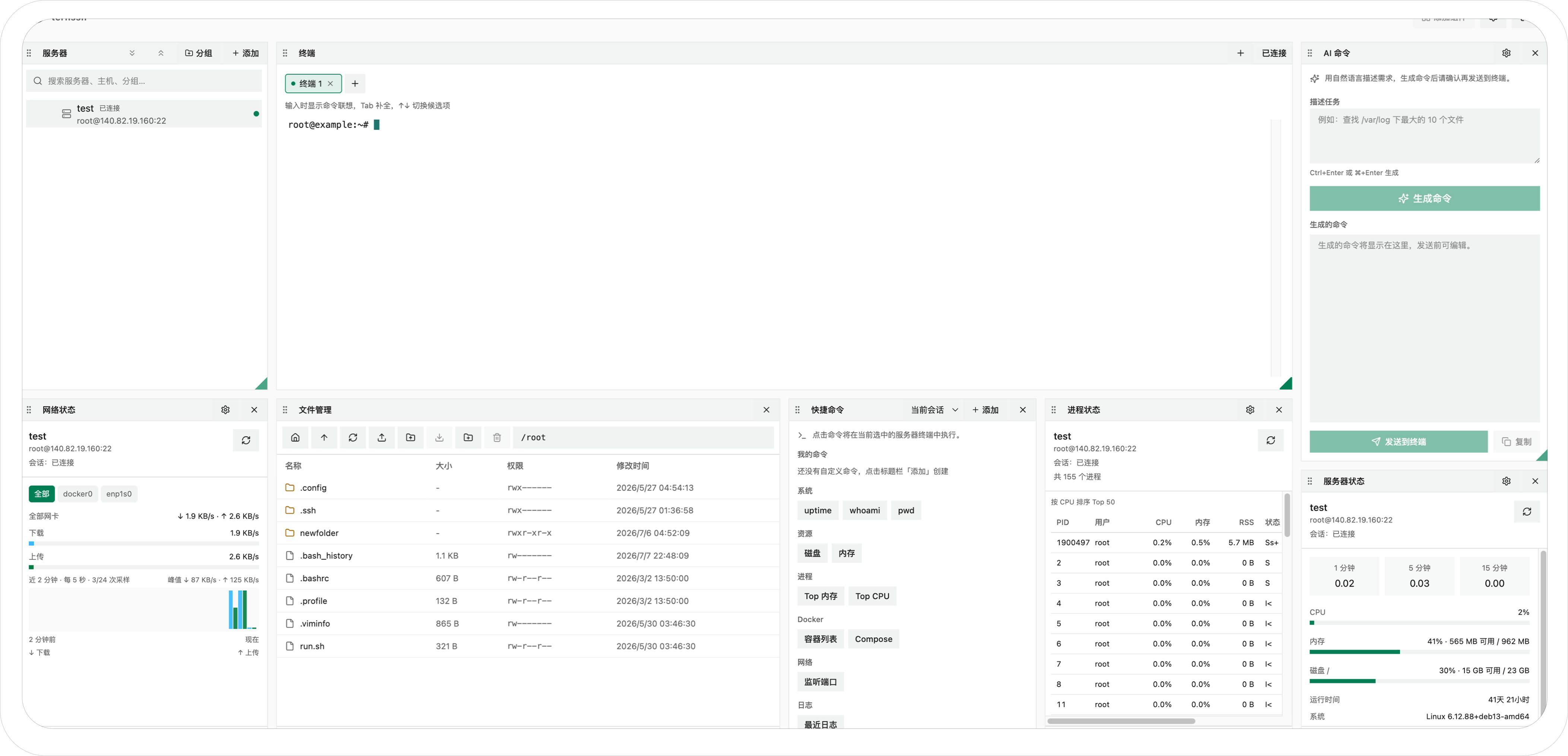The height and width of the screenshot is (756, 1568).
Task: Select process row PID 1900497
Action: (x=1166, y=542)
